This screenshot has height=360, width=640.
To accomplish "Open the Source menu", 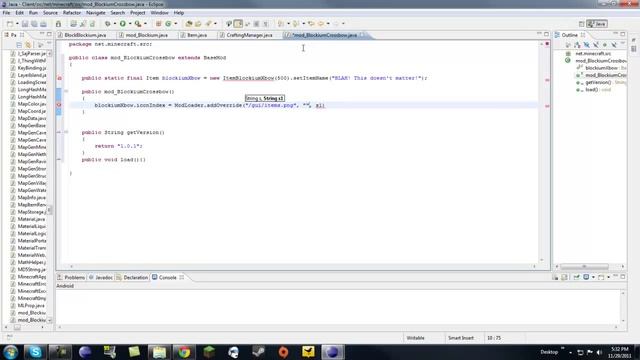I will point(50,13).
